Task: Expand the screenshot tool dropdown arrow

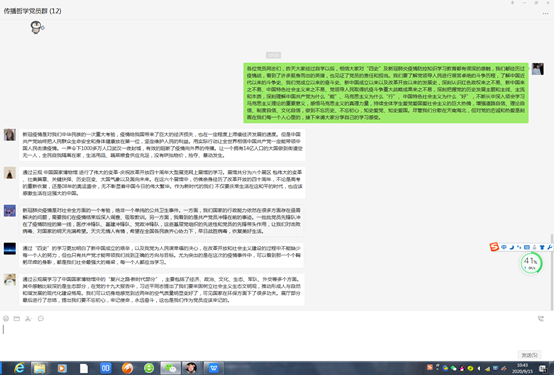Action: click(32, 318)
